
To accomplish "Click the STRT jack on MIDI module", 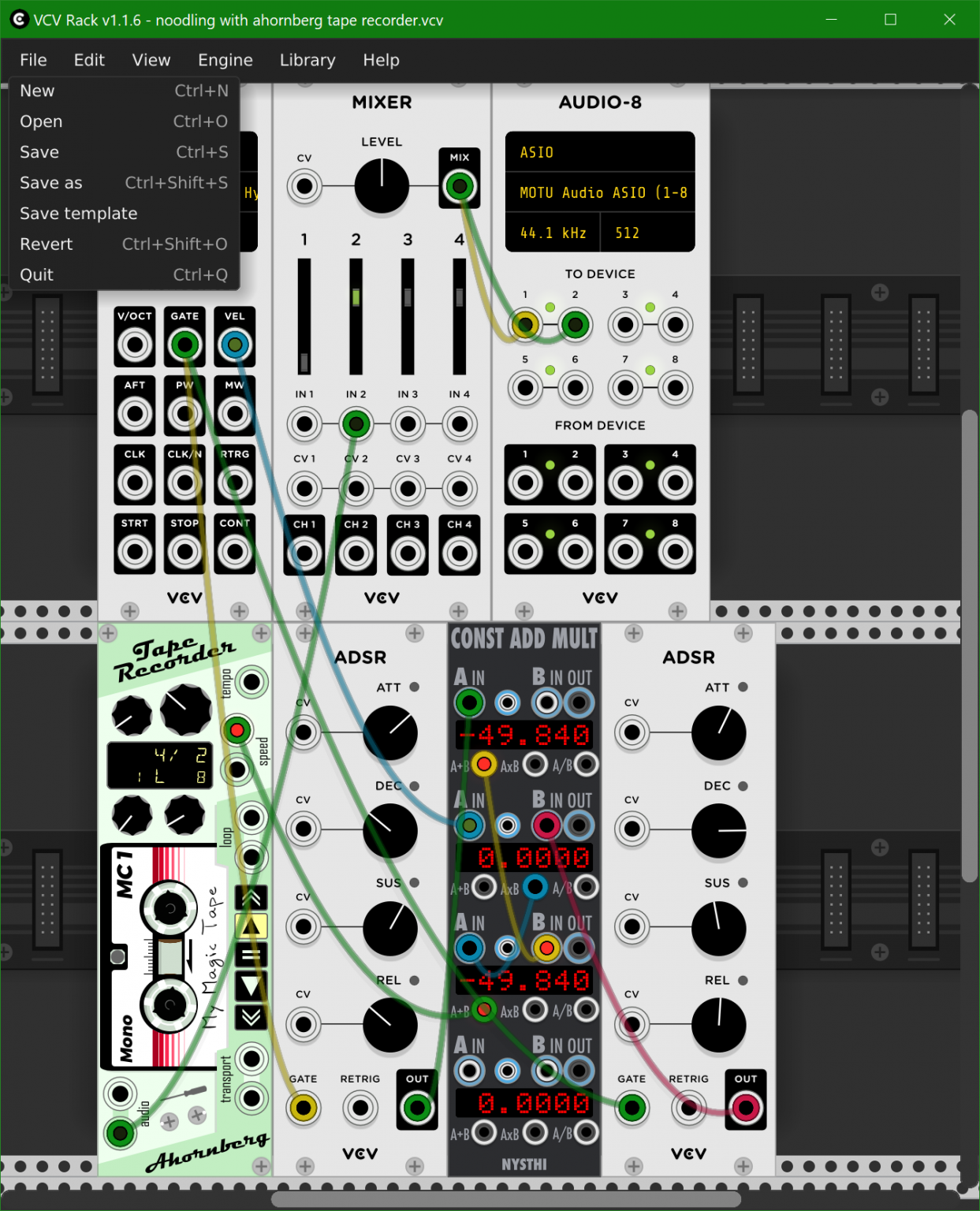I will (135, 552).
